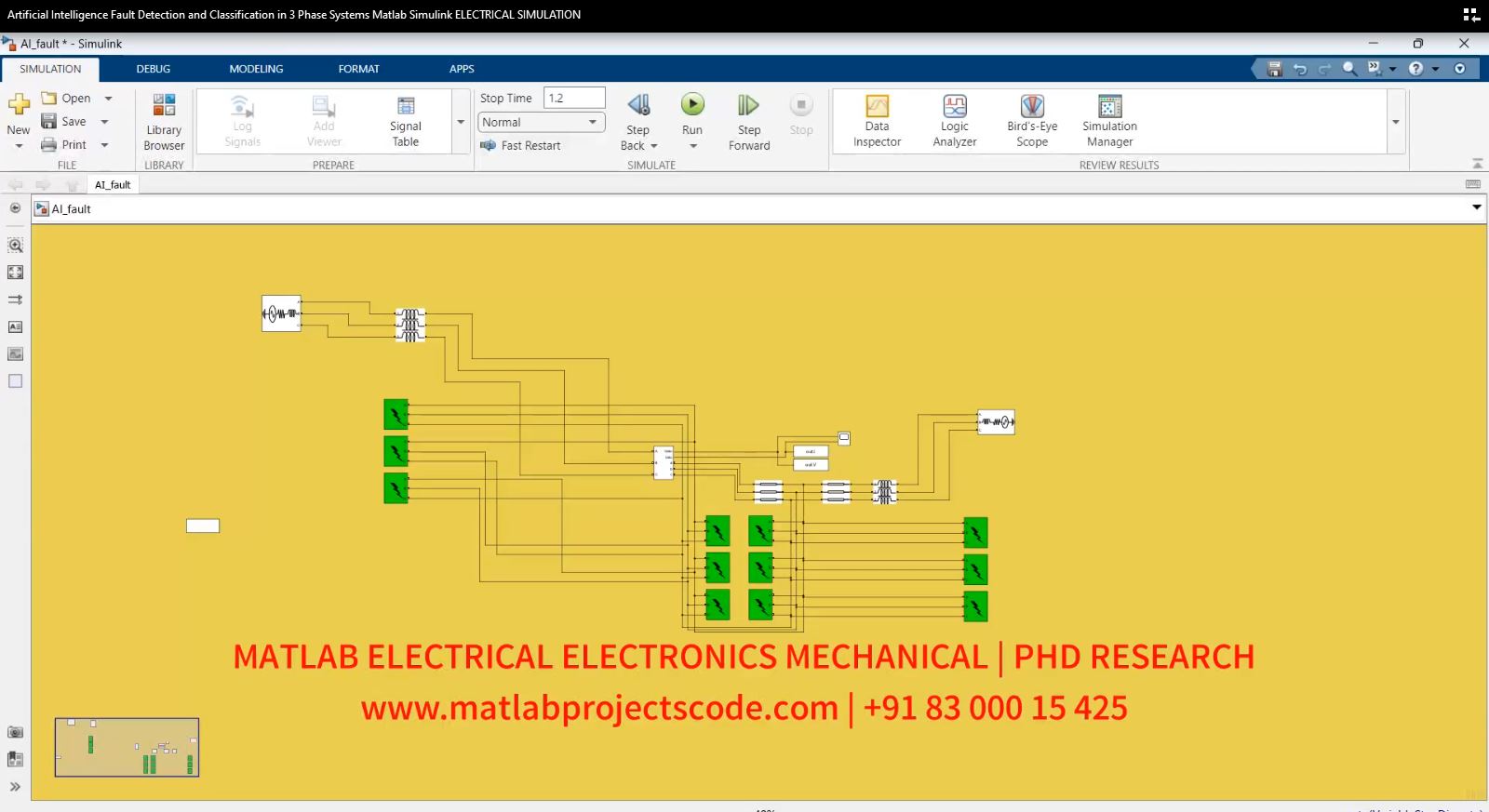Open an existing model via Open
Viewport: 1489px width, 812px height.
66,98
